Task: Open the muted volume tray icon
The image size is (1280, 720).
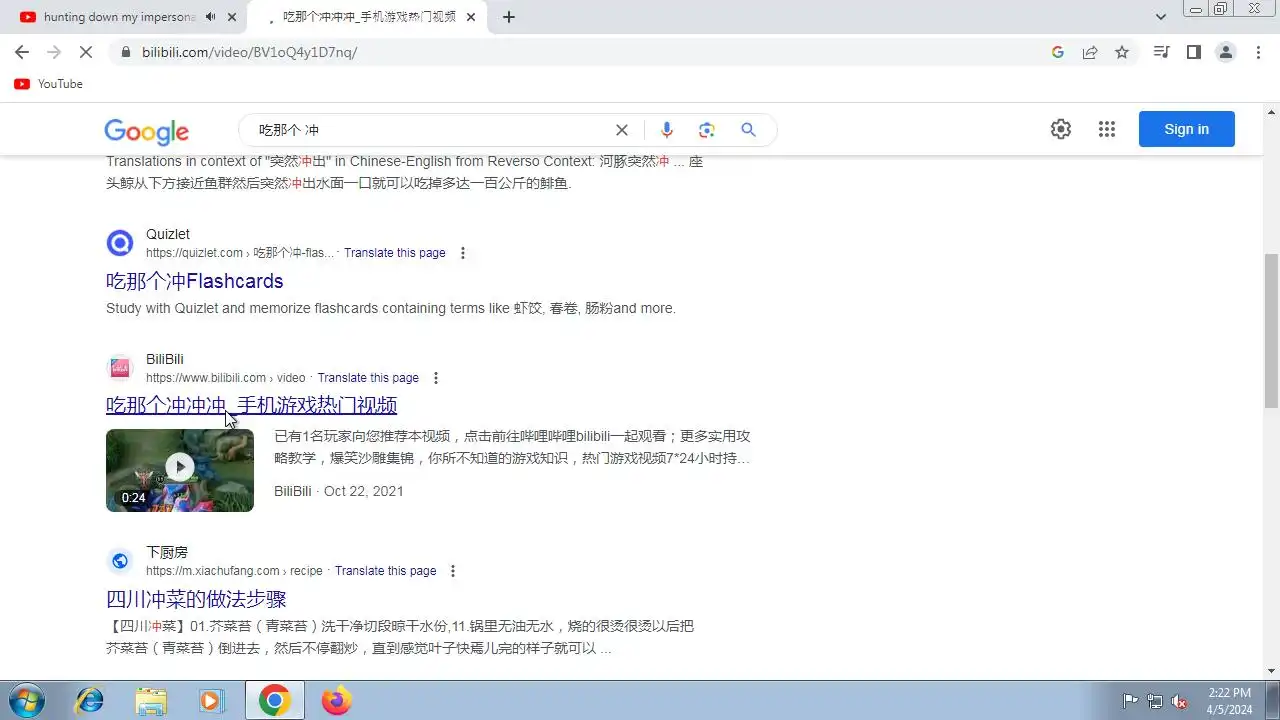Action: point(1179,701)
